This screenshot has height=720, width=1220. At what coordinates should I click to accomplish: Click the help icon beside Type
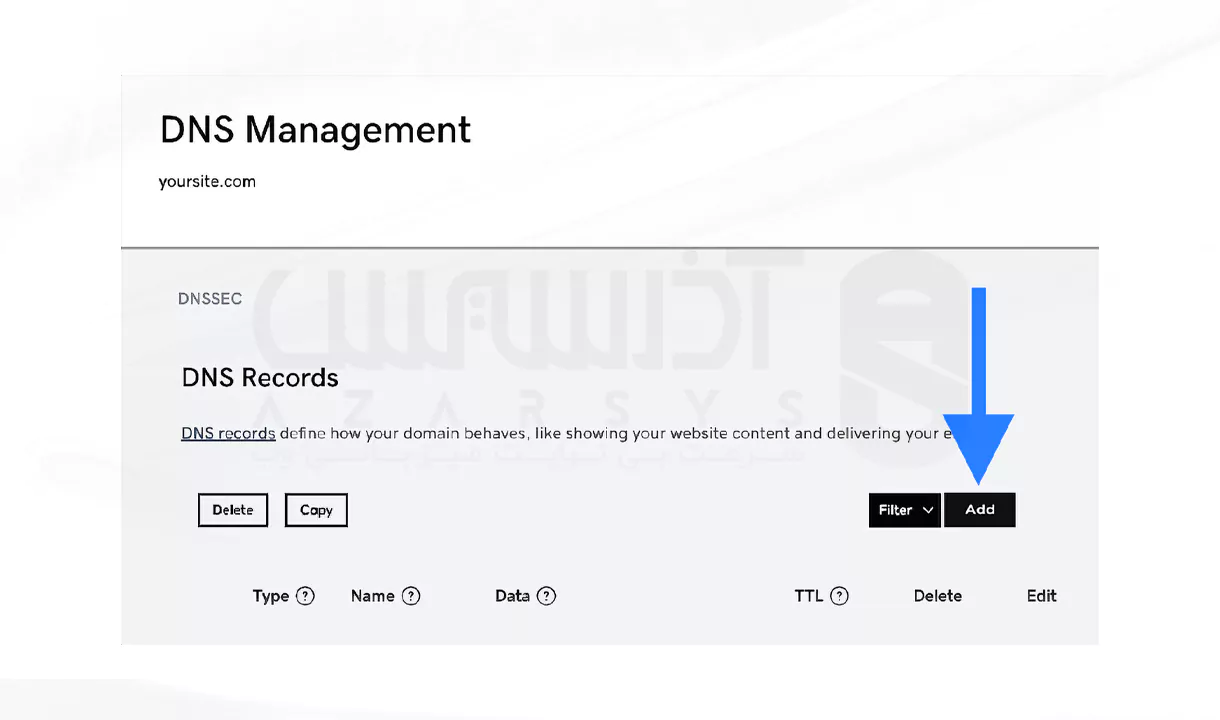tap(306, 596)
